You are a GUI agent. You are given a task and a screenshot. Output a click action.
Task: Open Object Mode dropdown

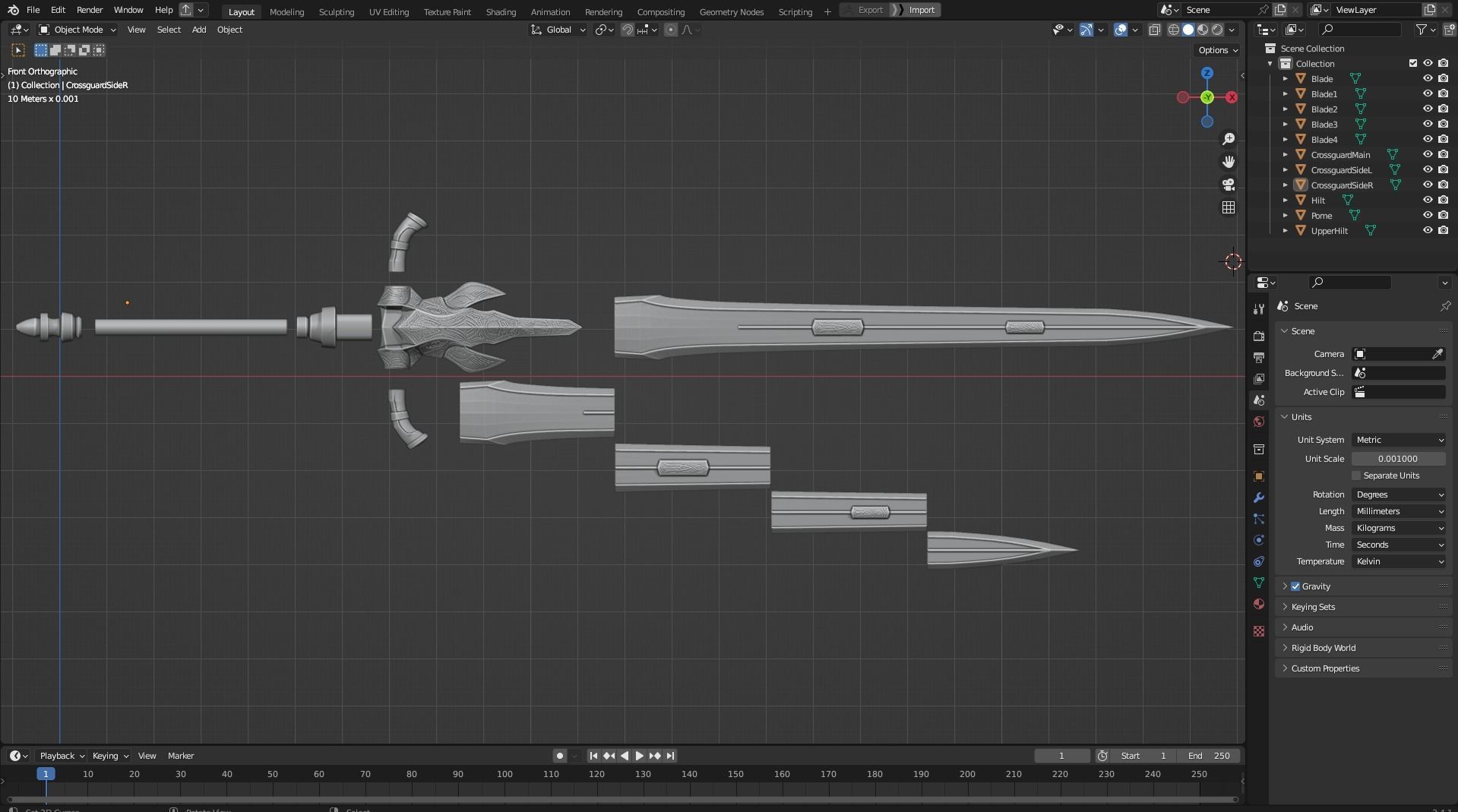point(77,30)
